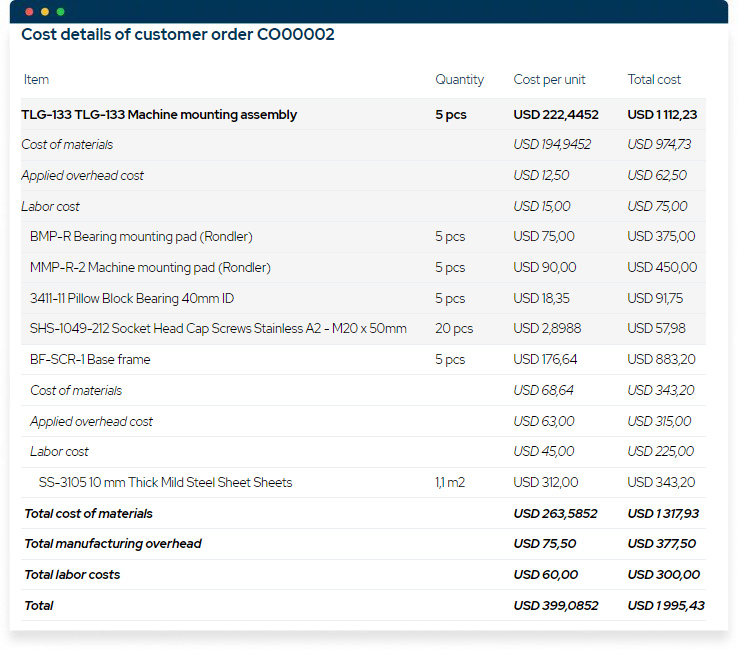The image size is (738, 650).
Task: Click unit cost 'USD 312,00'
Action: click(545, 482)
